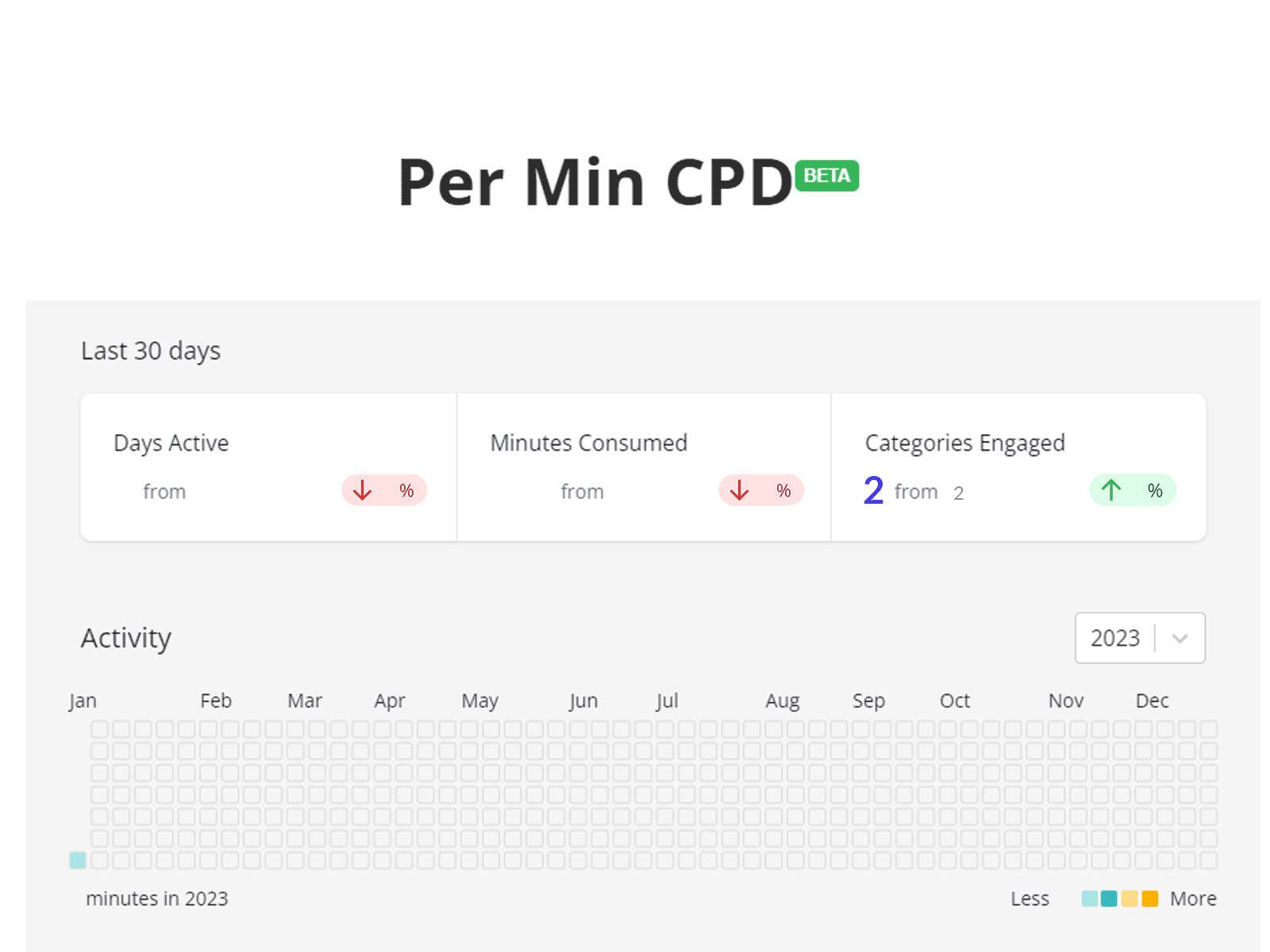Click the green BETA badge
The height and width of the screenshot is (952, 1270).
826,175
